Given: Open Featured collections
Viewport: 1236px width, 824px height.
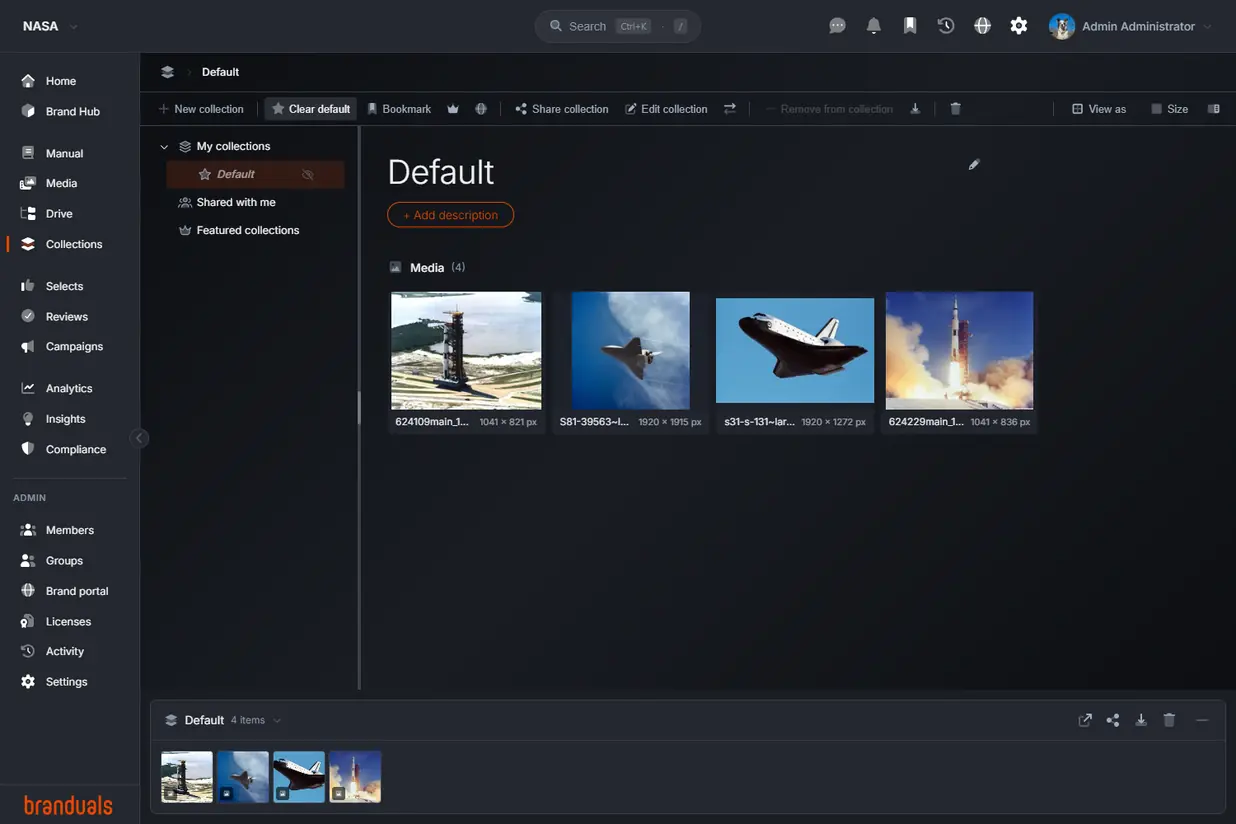Looking at the screenshot, I should [x=247, y=230].
